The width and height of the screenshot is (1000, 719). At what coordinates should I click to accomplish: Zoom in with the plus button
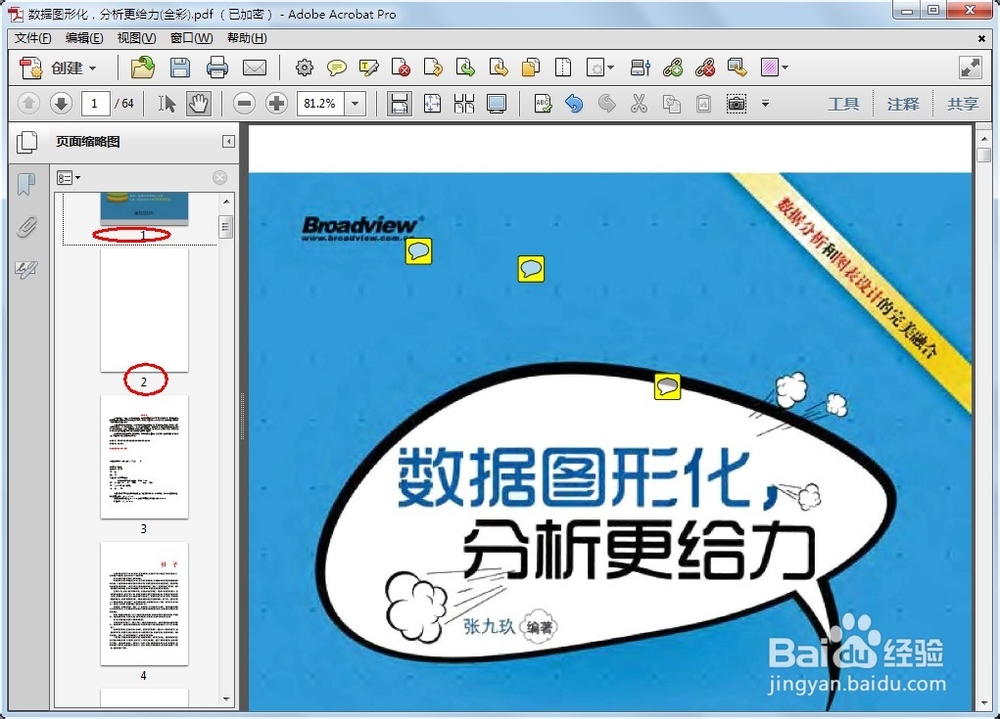click(x=276, y=103)
